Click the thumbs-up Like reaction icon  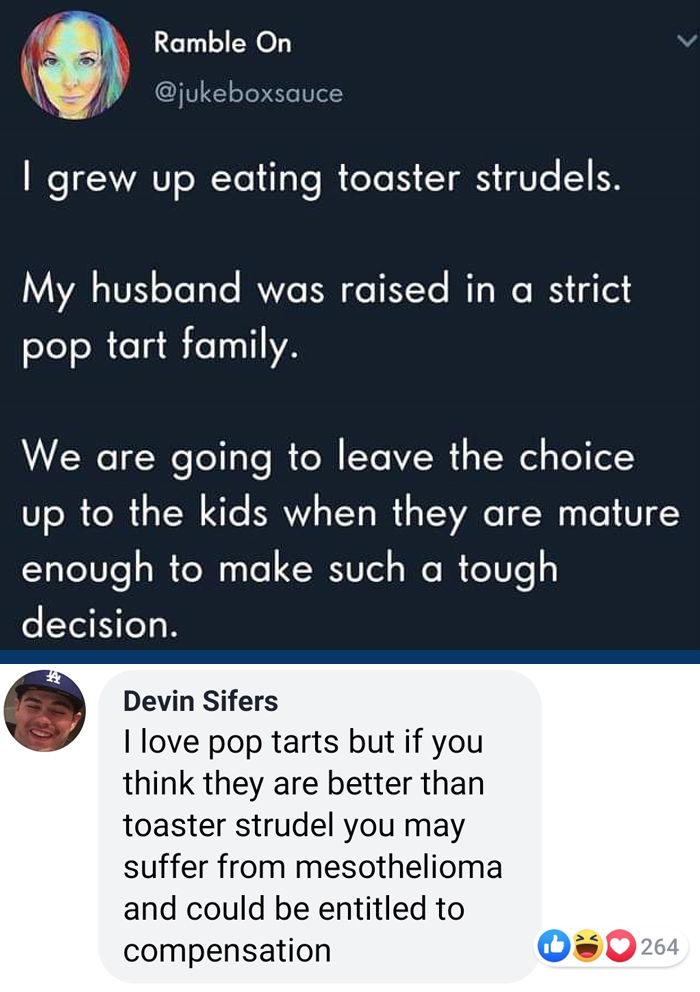tap(553, 946)
